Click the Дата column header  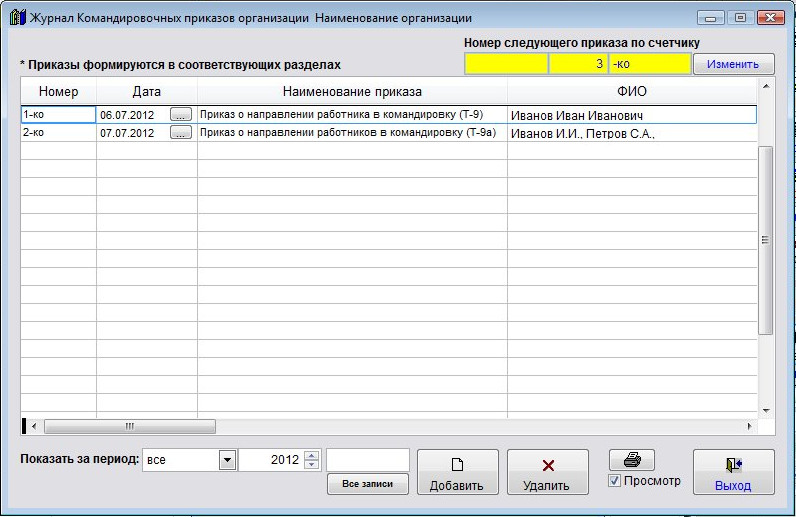click(x=147, y=91)
